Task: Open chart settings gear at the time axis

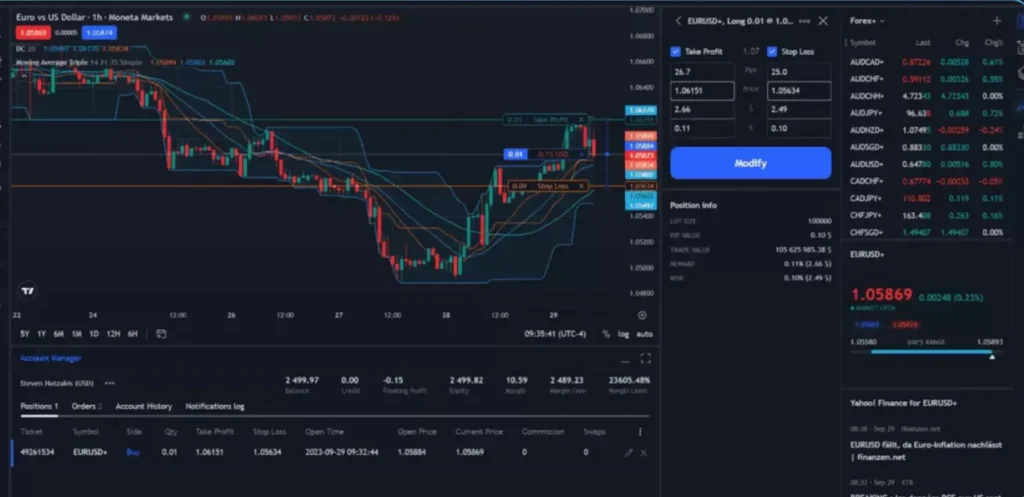Action: pyautogui.click(x=642, y=315)
